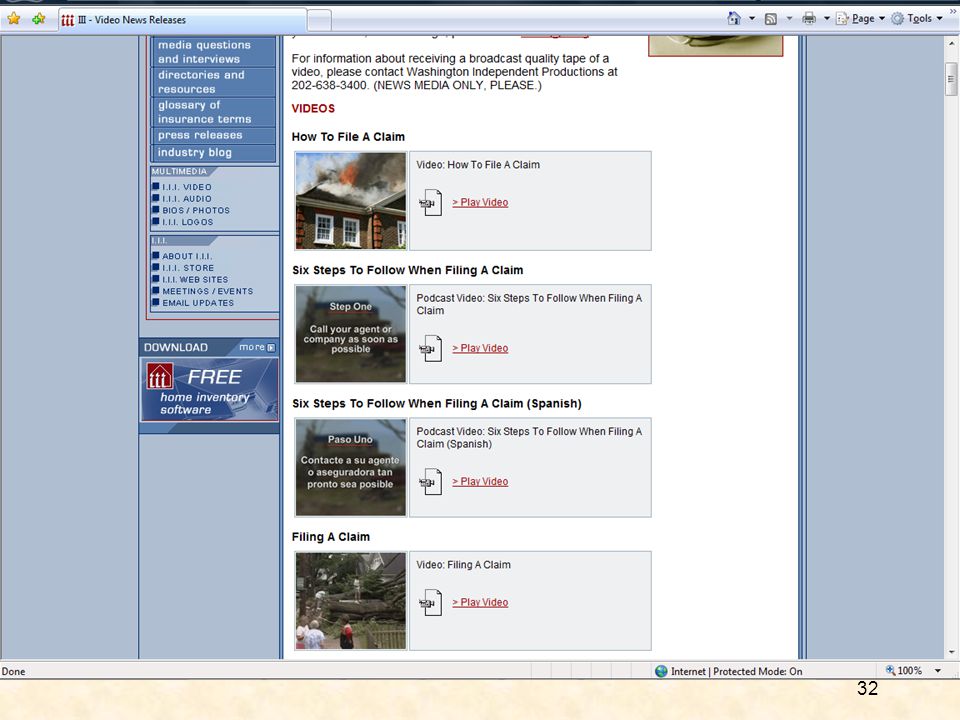Go to I.I.I. AUDIO link

[187, 199]
